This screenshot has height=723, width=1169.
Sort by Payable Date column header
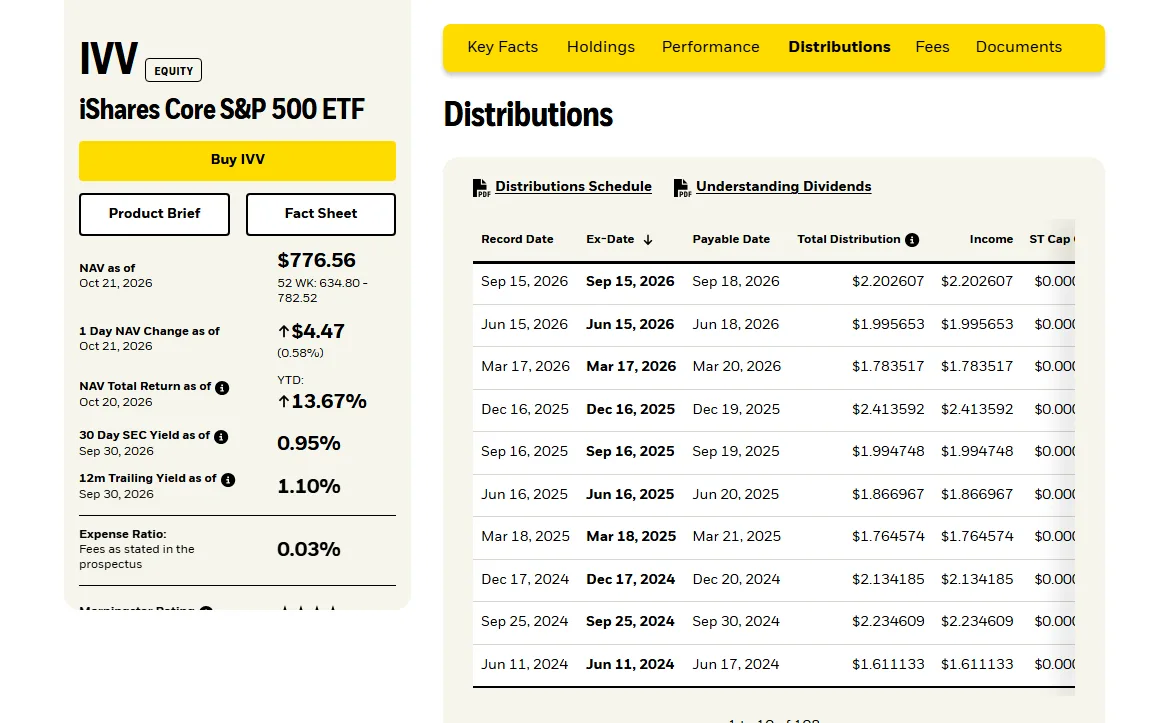point(731,239)
